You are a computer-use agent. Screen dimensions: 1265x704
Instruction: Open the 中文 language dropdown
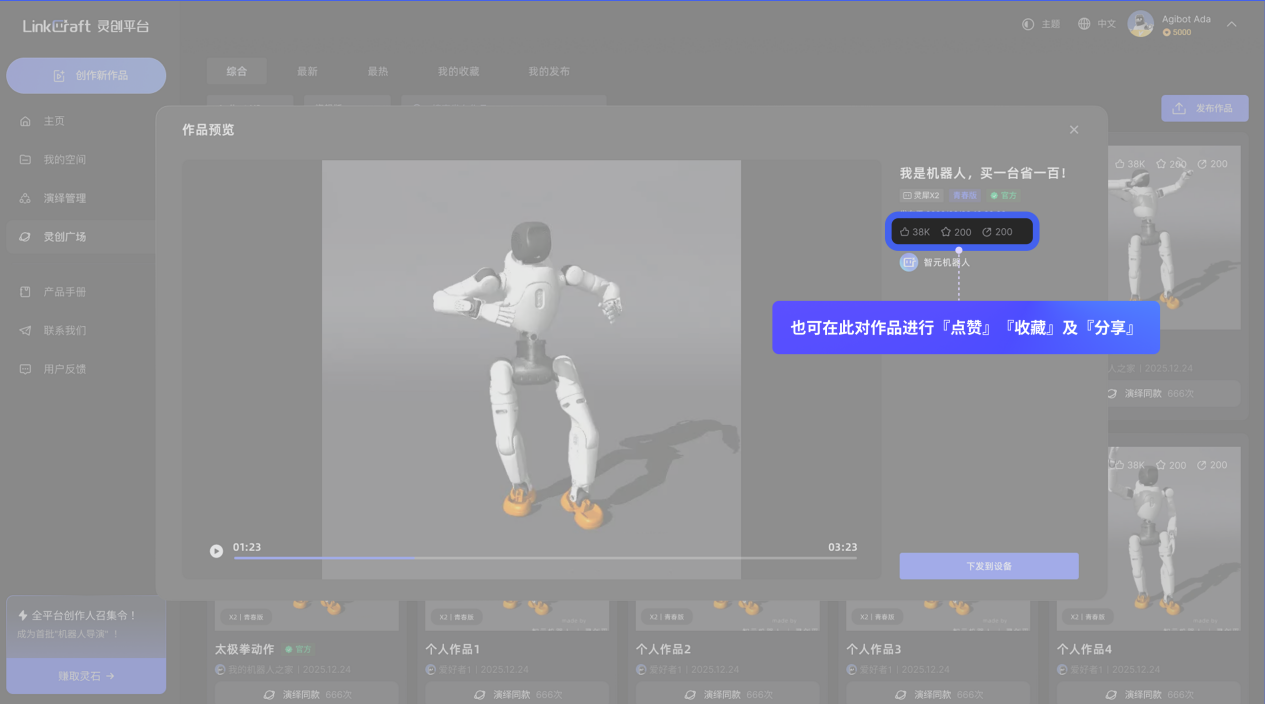pyautogui.click(x=1096, y=24)
